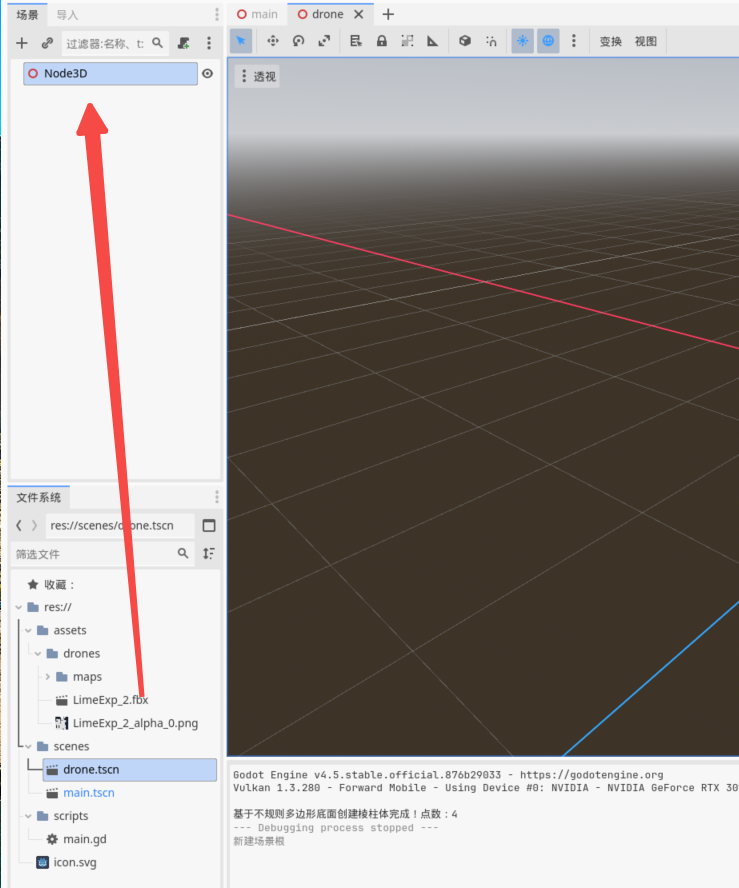Click the add new node plus icon
This screenshot has width=739, height=888.
pyautogui.click(x=22, y=43)
